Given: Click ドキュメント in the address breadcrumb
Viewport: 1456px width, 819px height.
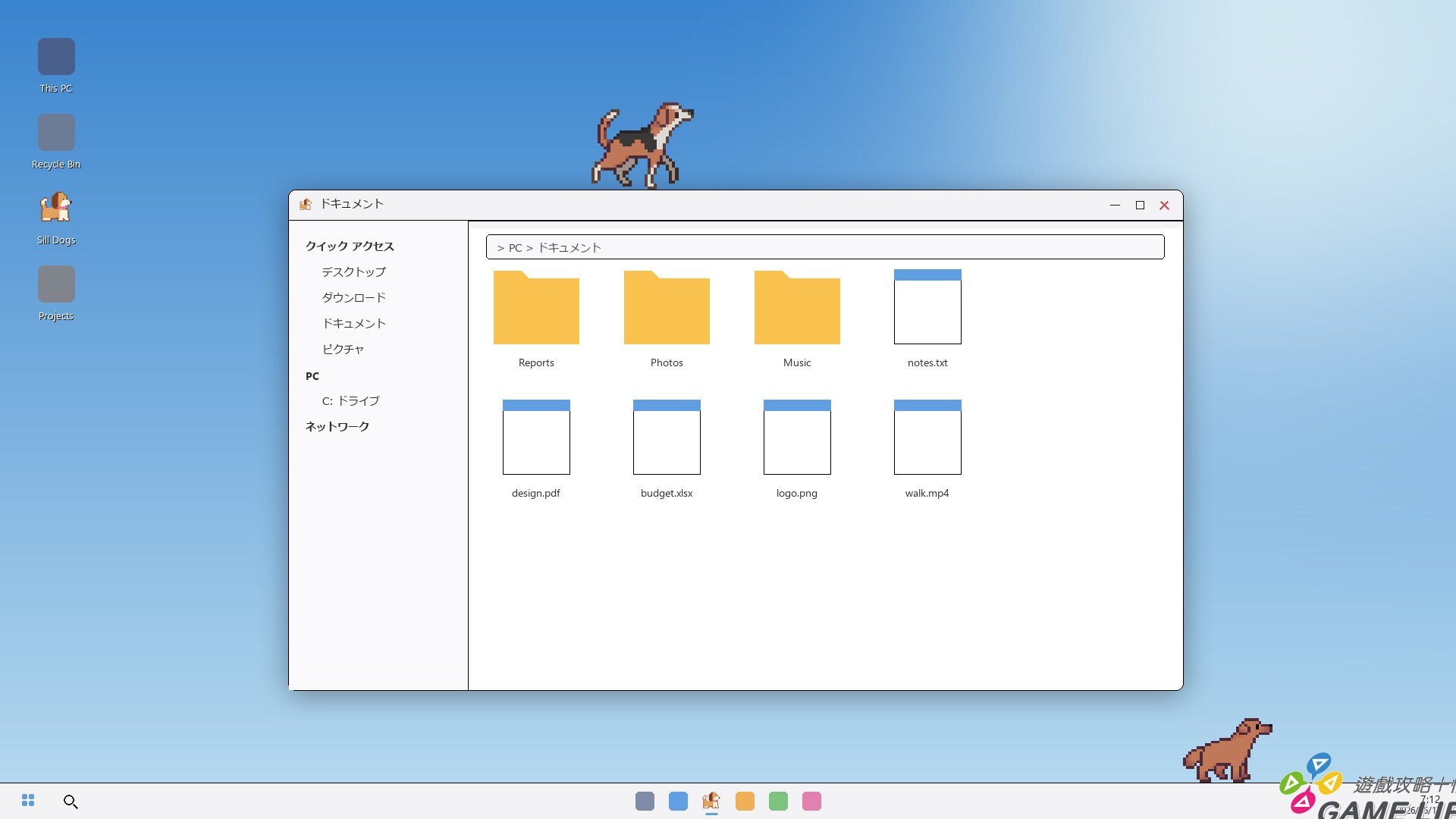Looking at the screenshot, I should pos(570,248).
